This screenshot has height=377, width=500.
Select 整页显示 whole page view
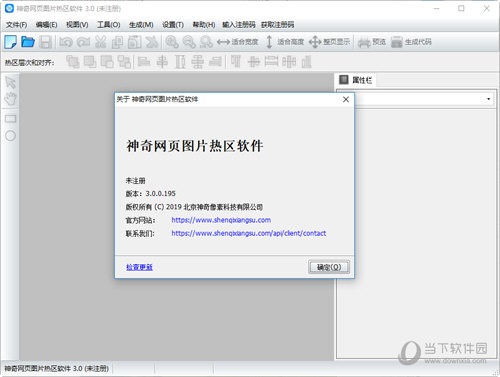(x=329, y=42)
